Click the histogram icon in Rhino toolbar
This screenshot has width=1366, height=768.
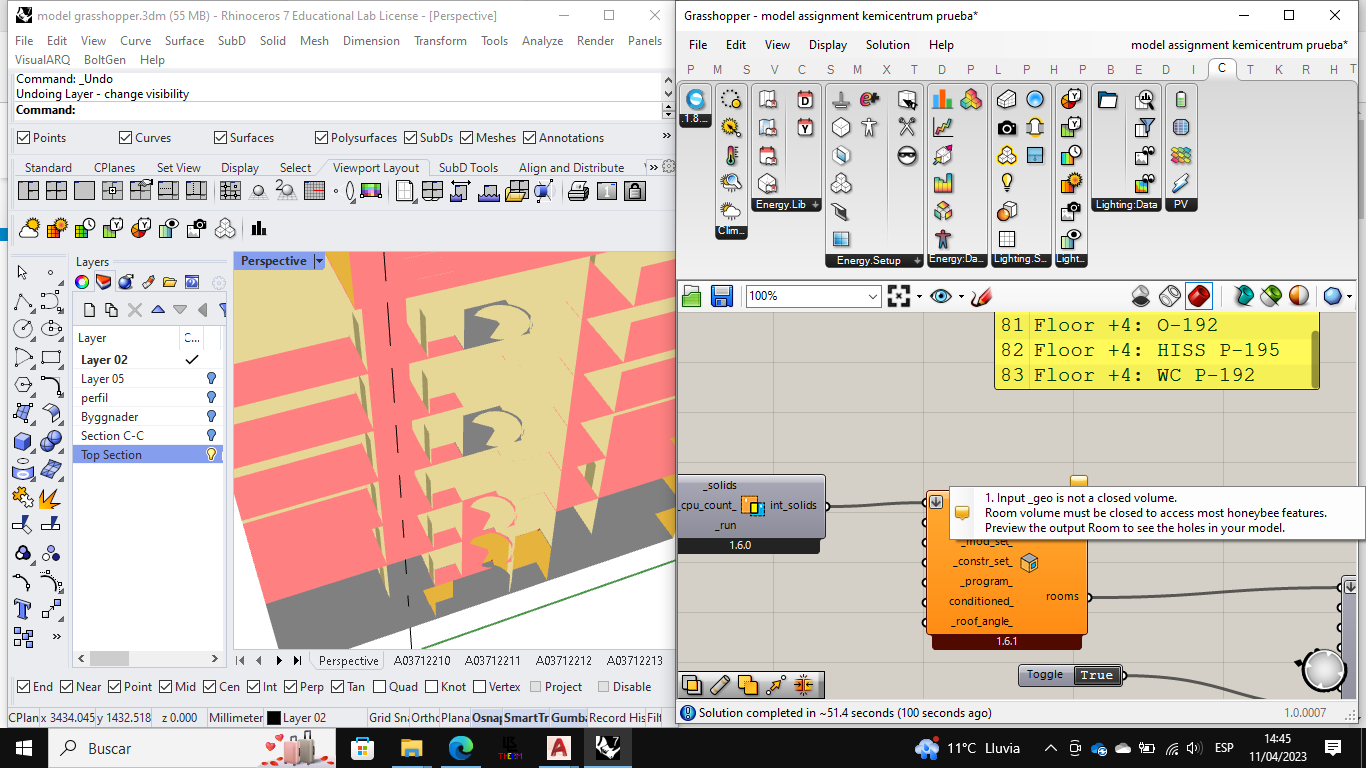click(259, 228)
